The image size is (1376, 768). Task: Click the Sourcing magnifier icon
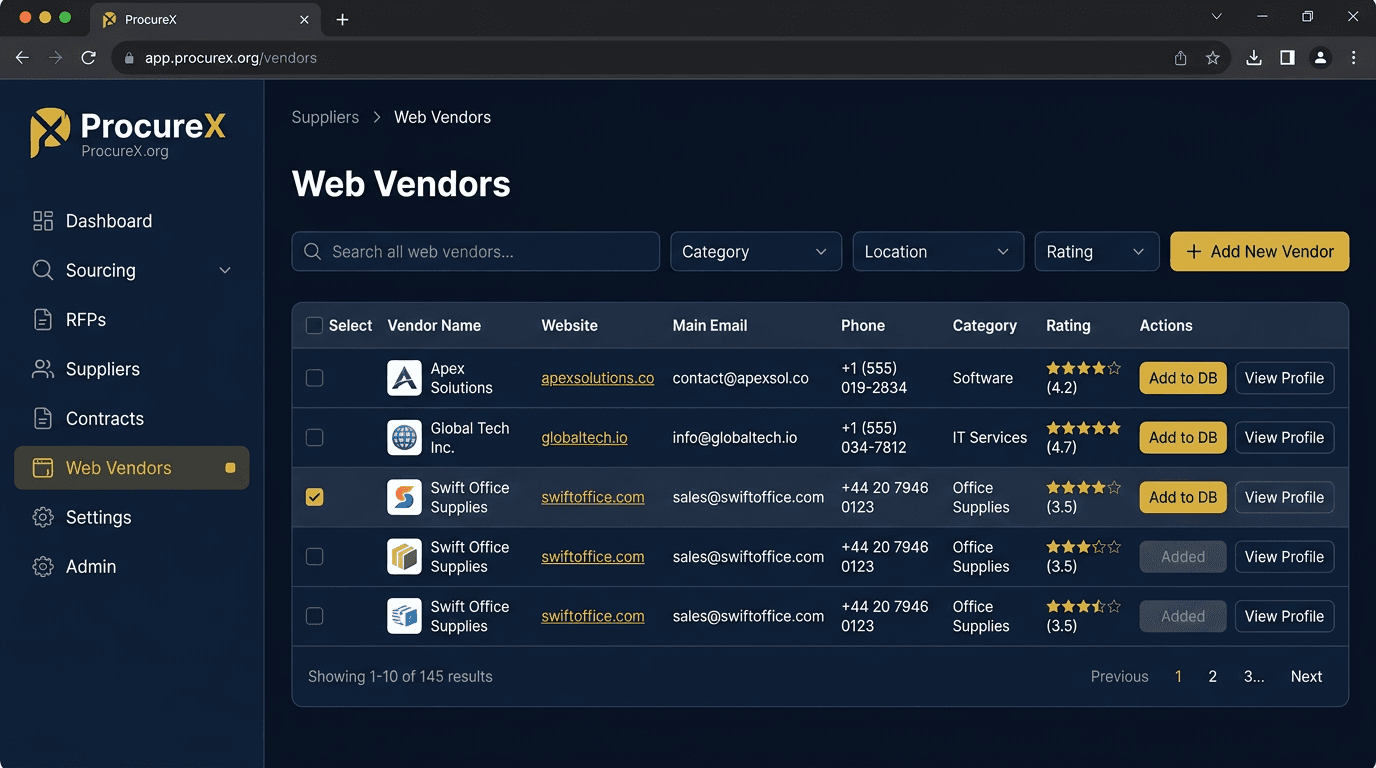[43, 270]
